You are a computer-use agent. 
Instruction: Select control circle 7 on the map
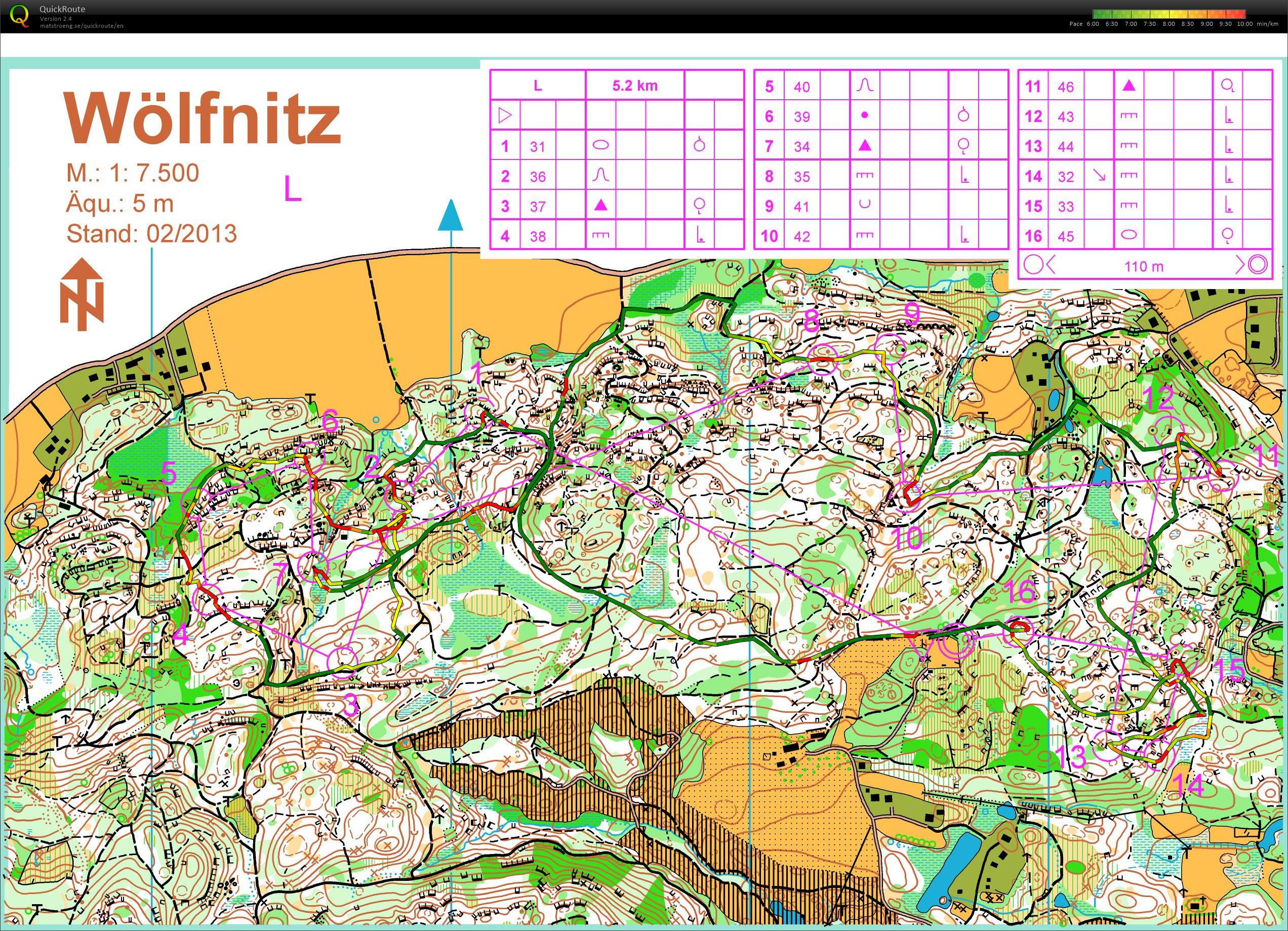coord(313,566)
